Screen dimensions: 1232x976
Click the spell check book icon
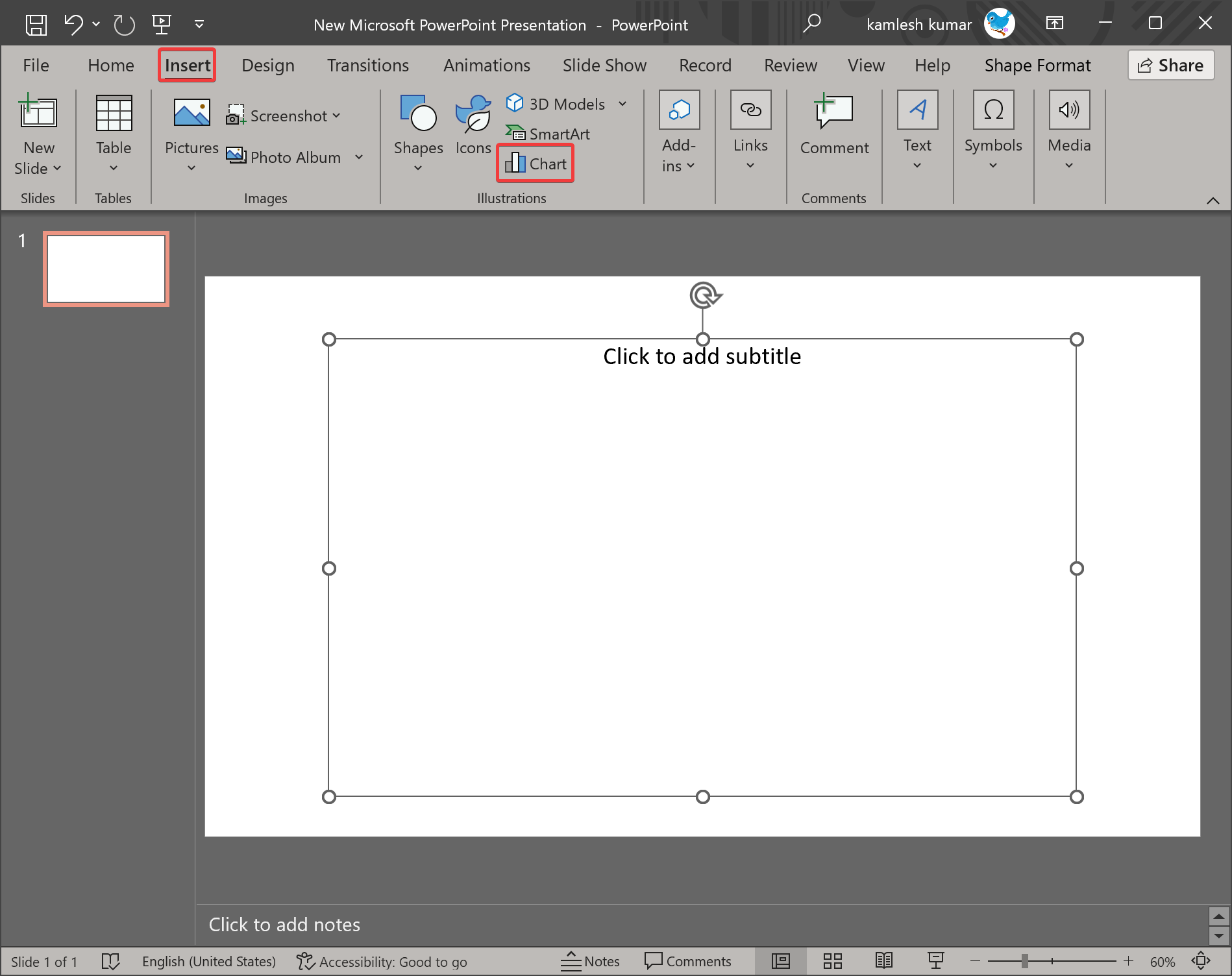click(x=111, y=961)
